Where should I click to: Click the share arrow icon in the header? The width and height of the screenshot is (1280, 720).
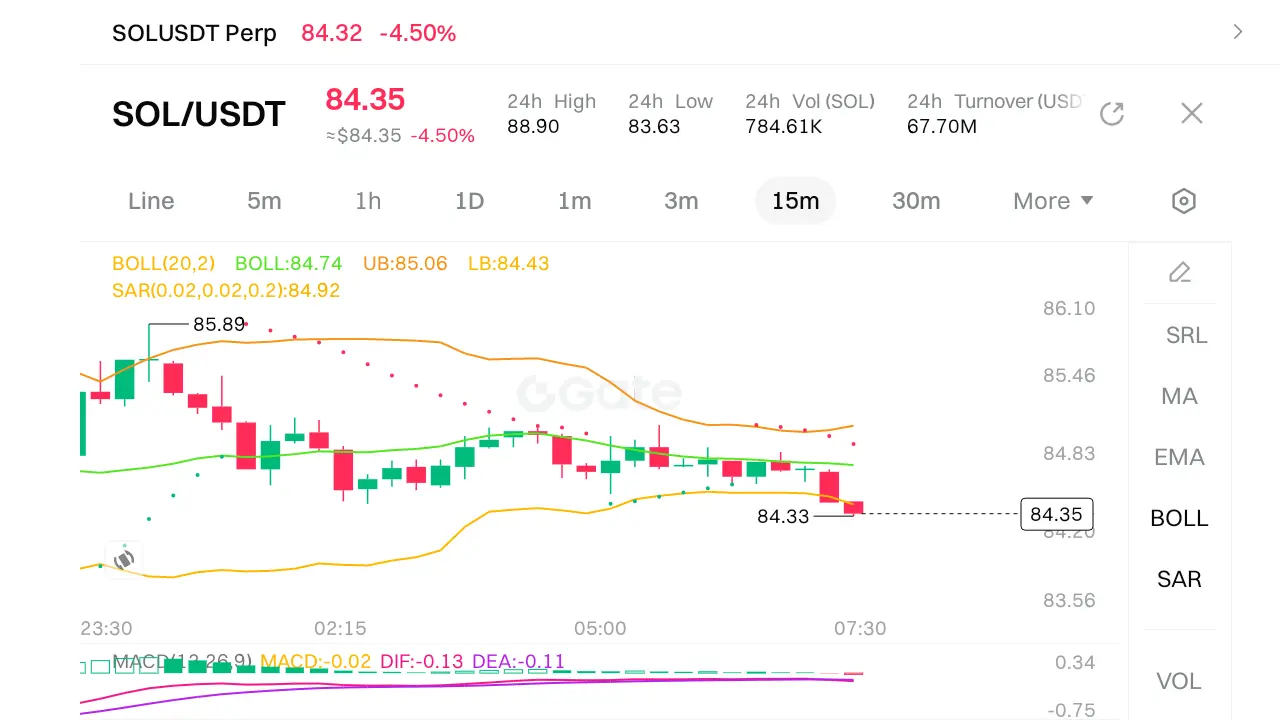point(1112,114)
